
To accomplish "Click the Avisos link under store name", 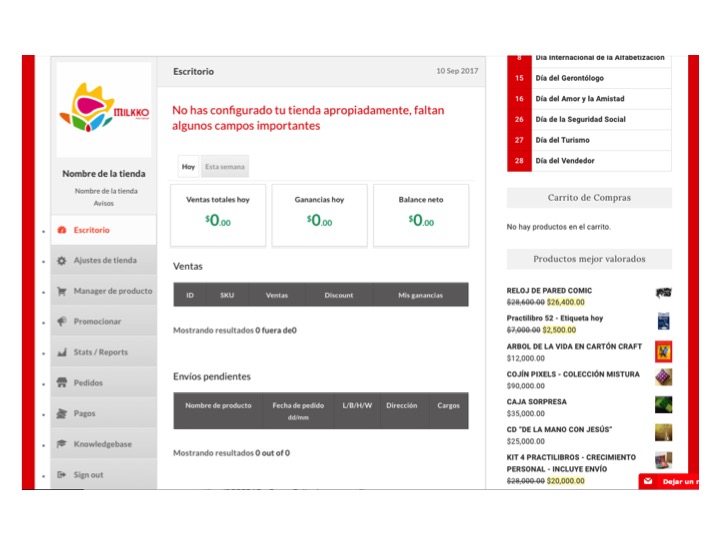I will tap(104, 203).
